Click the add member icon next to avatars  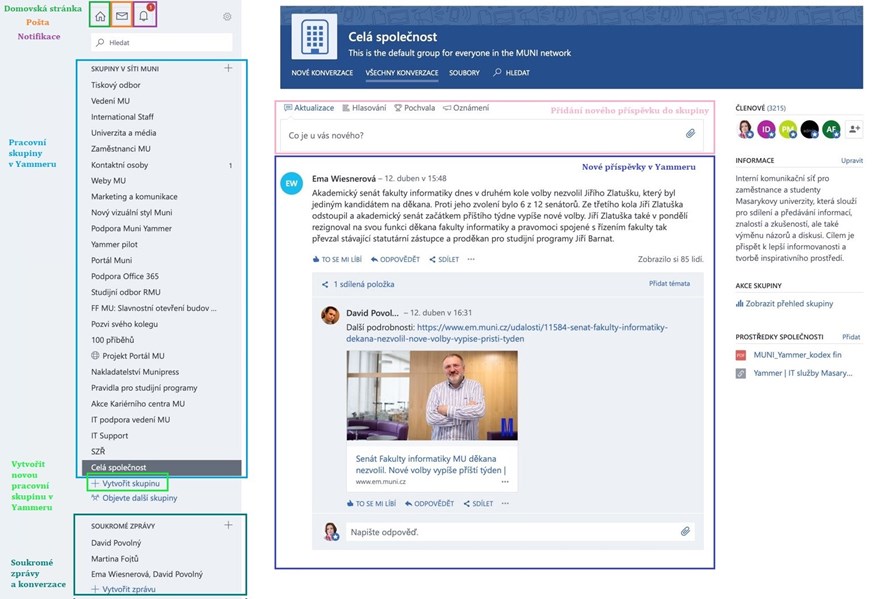tap(853, 129)
